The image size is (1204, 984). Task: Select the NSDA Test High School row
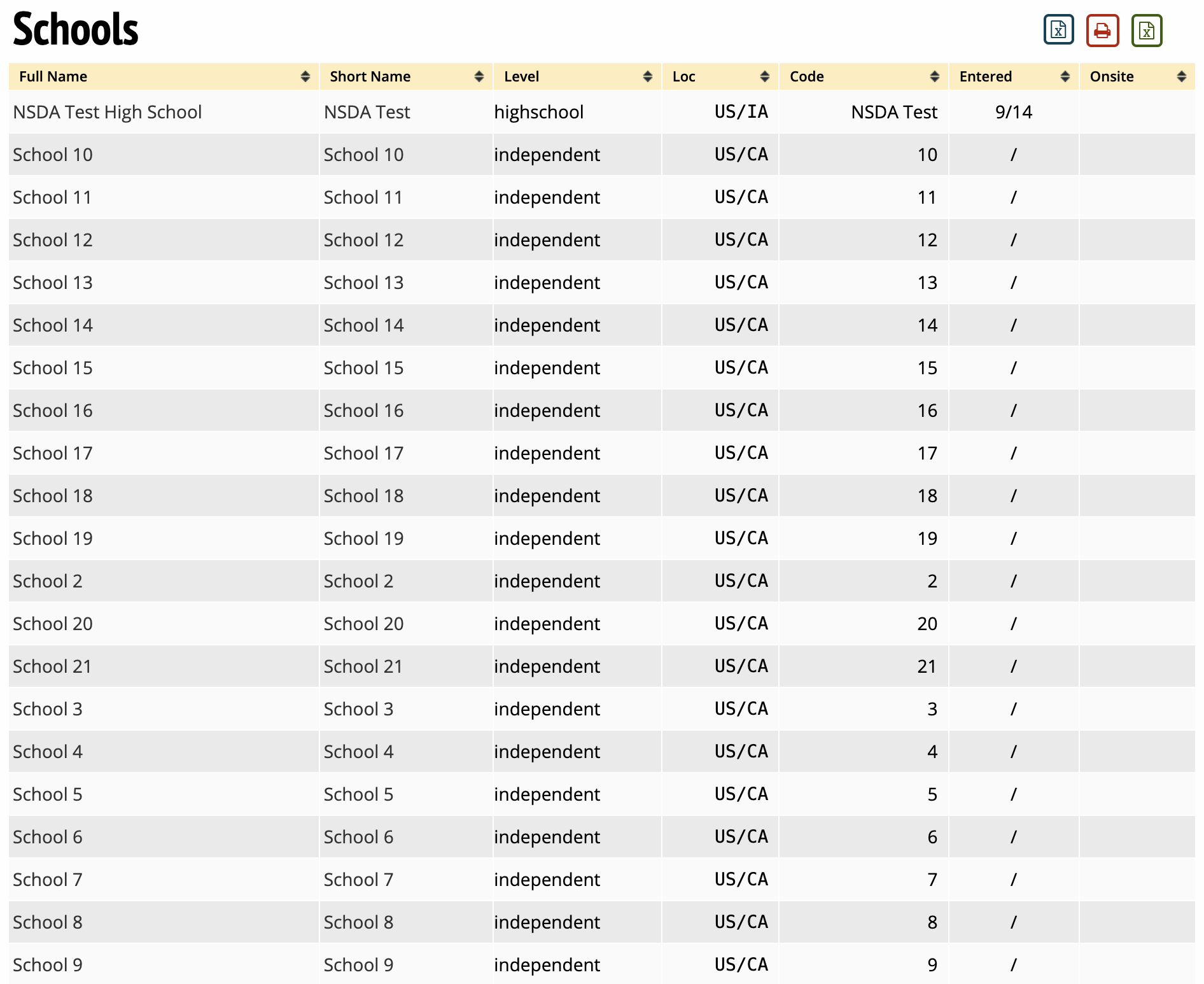click(107, 112)
